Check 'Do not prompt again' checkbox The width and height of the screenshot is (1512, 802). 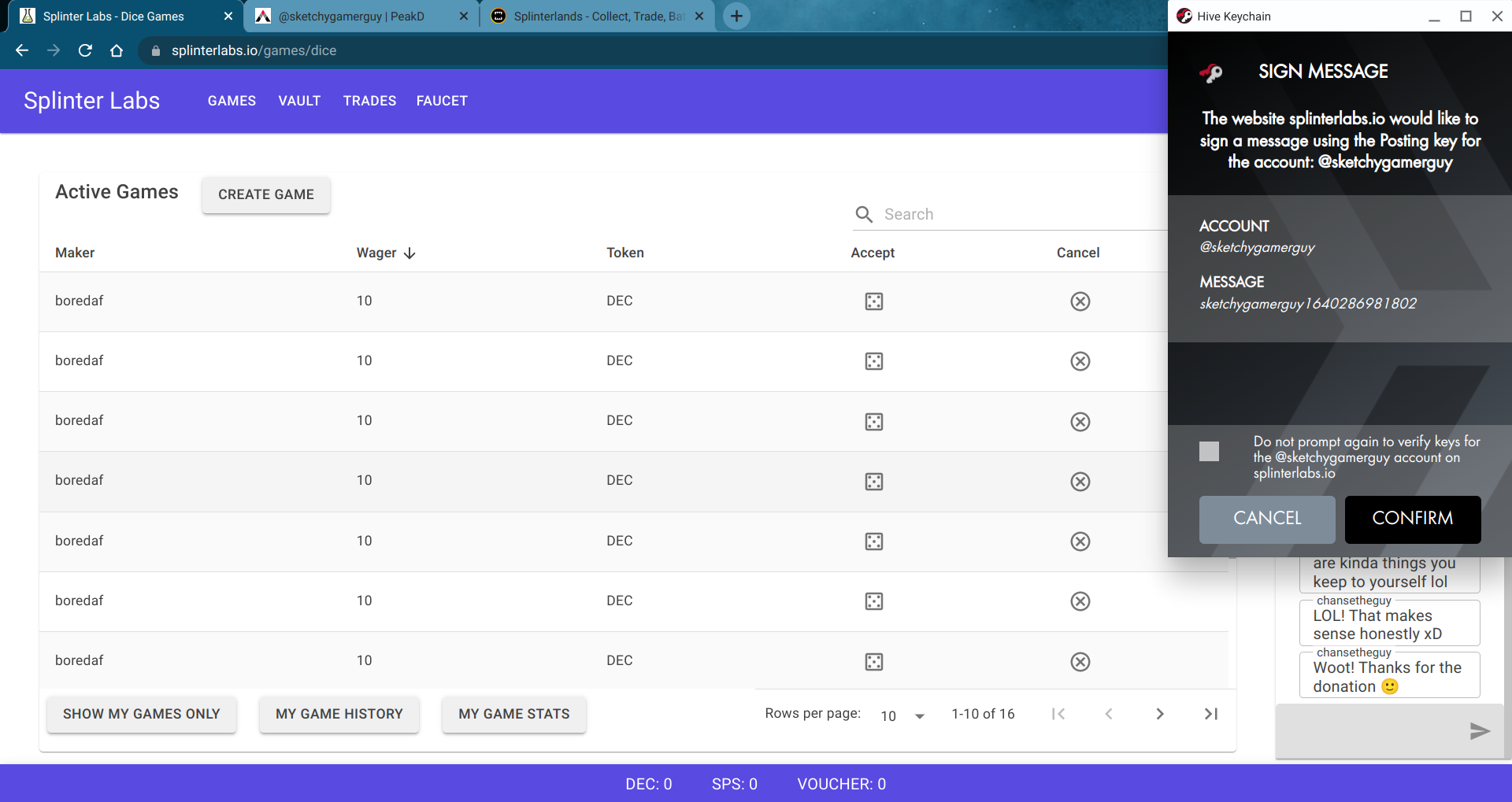pyautogui.click(x=1209, y=451)
